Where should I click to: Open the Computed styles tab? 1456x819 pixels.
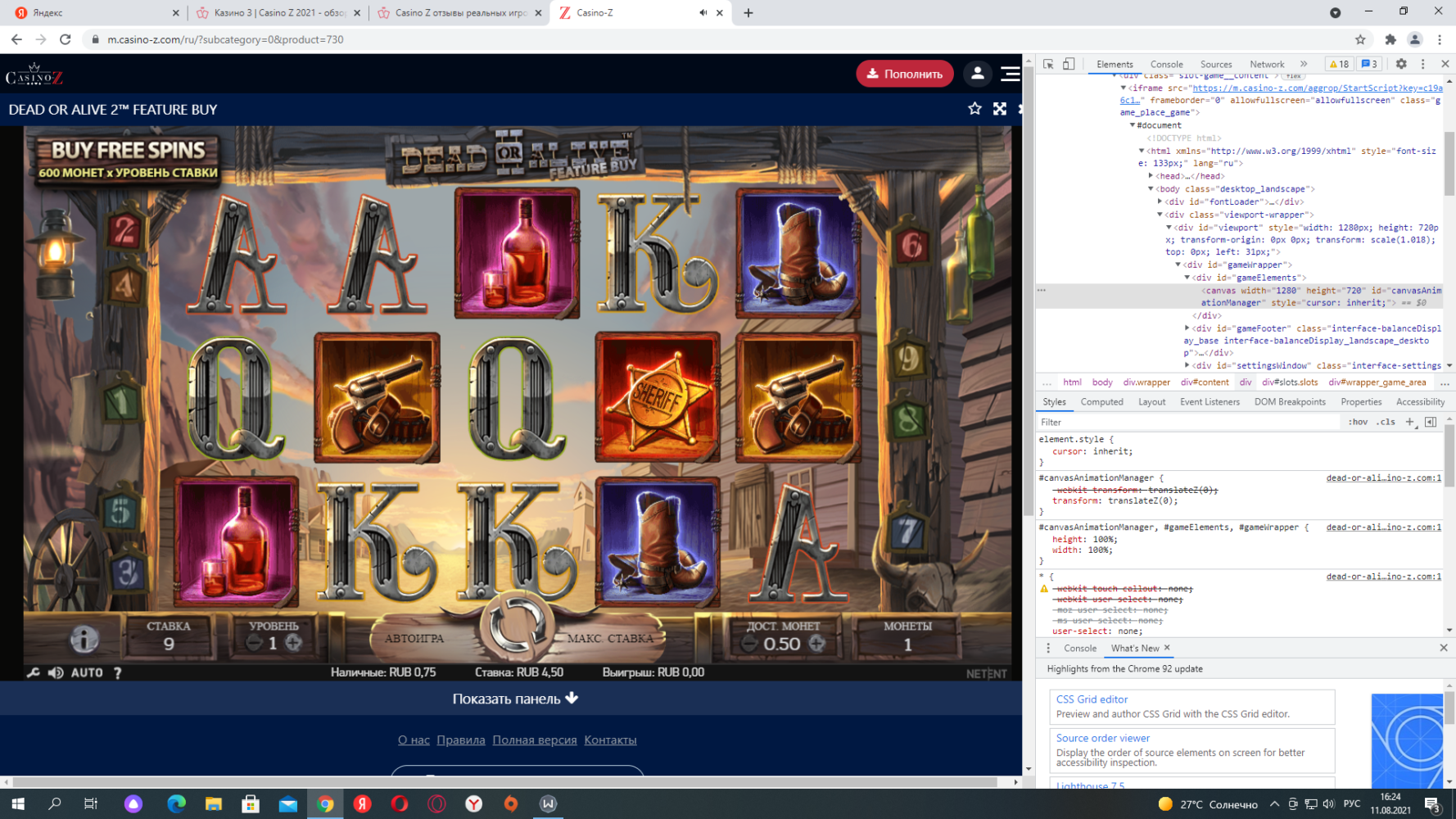coord(1101,402)
